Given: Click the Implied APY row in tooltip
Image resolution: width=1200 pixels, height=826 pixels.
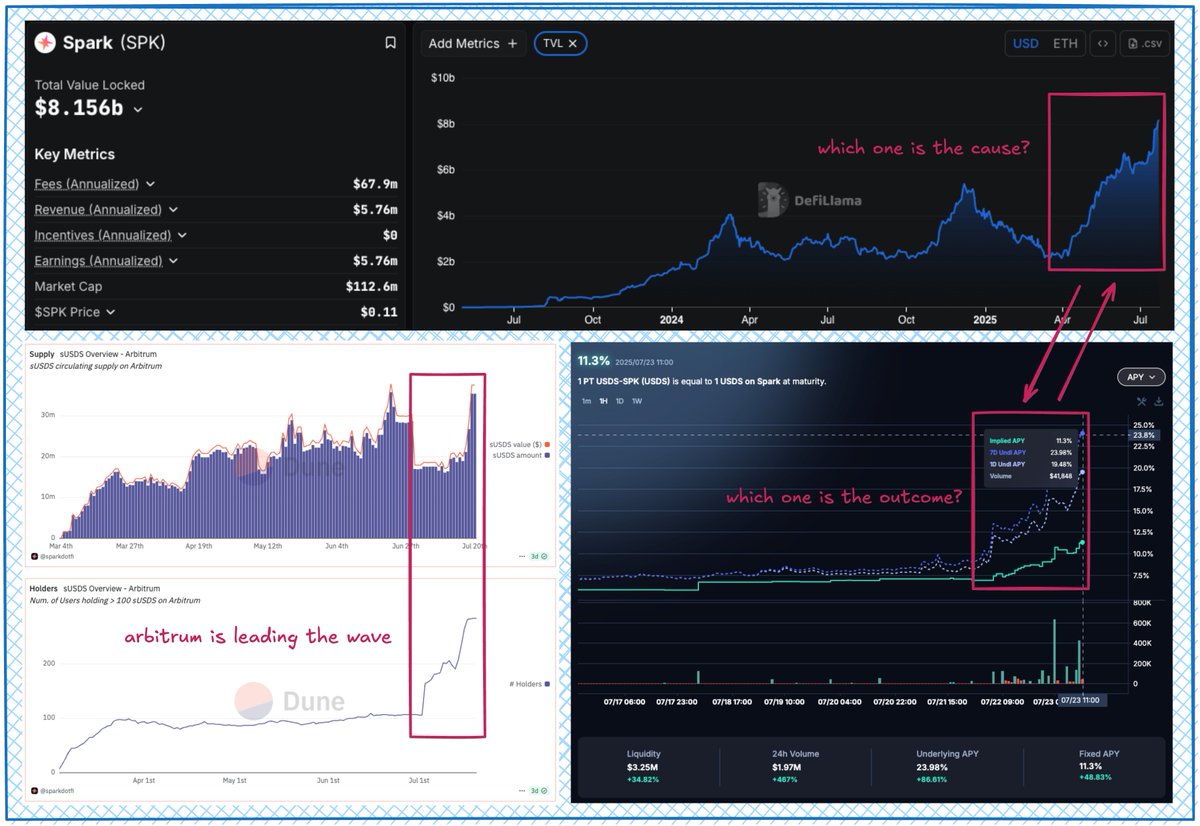Looking at the screenshot, I should tap(1031, 441).
